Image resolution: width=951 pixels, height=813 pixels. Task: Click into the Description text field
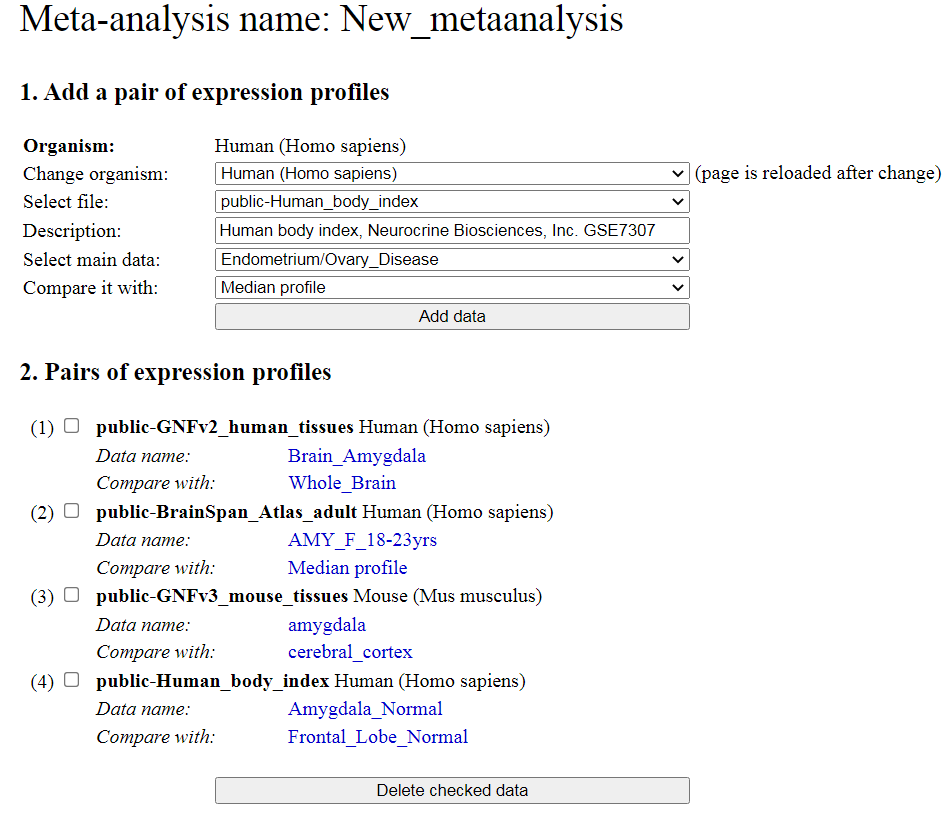tap(452, 231)
